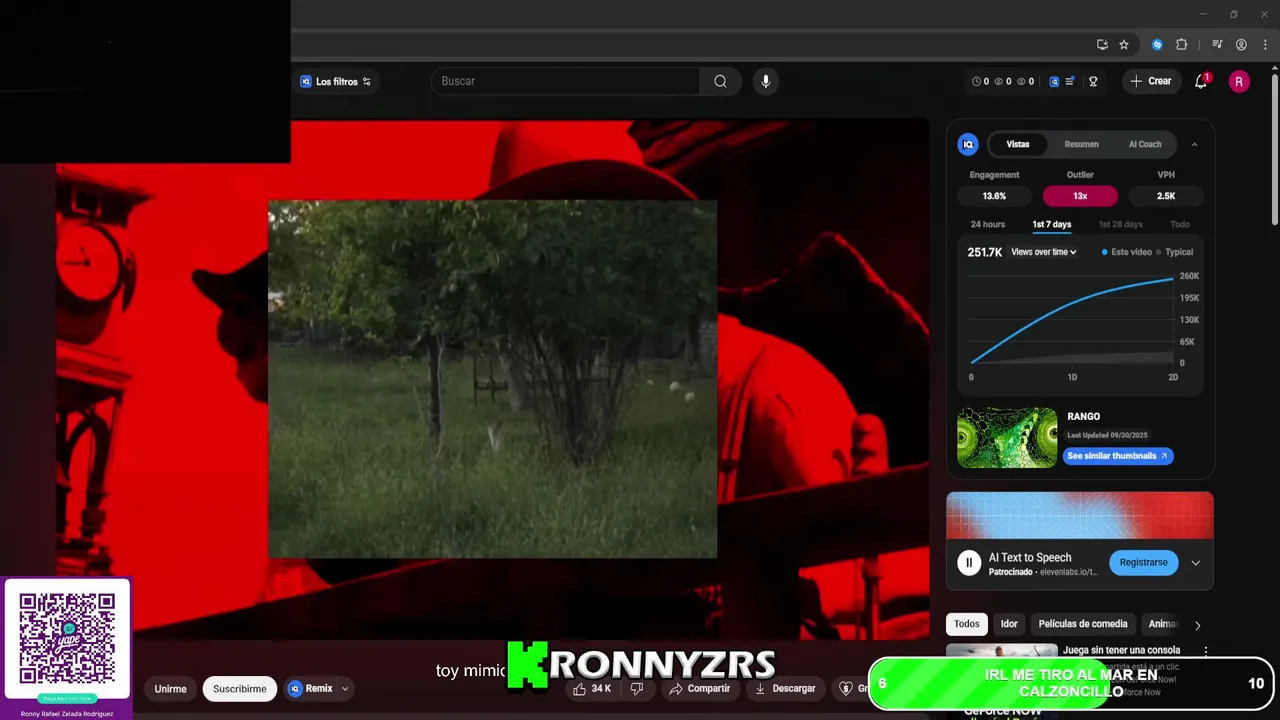This screenshot has height=720, width=1280.
Task: Click the Outlier 13x badge
Action: (1080, 196)
